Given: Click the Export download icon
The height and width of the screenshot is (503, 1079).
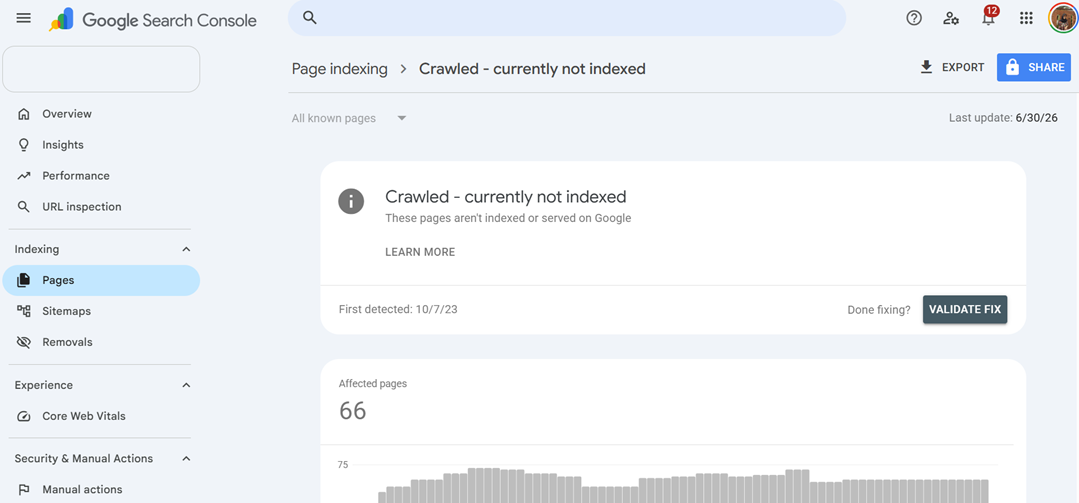Looking at the screenshot, I should click(926, 67).
